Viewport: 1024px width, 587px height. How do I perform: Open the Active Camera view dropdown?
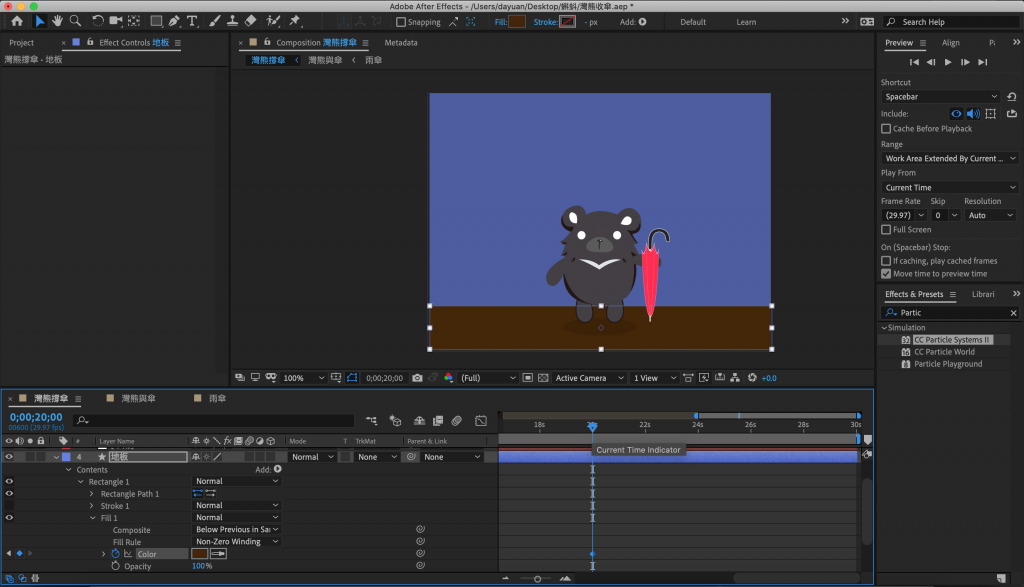590,378
